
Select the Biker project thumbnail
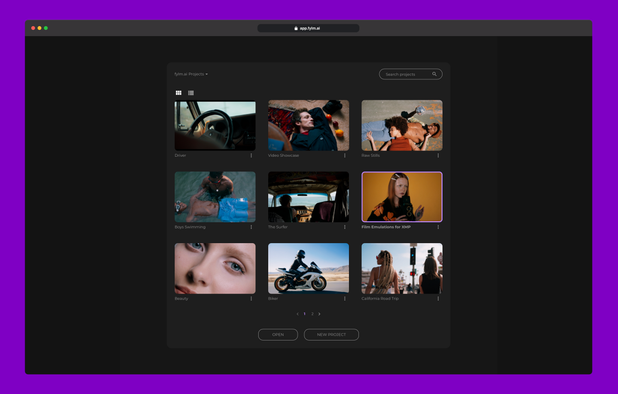coord(309,268)
